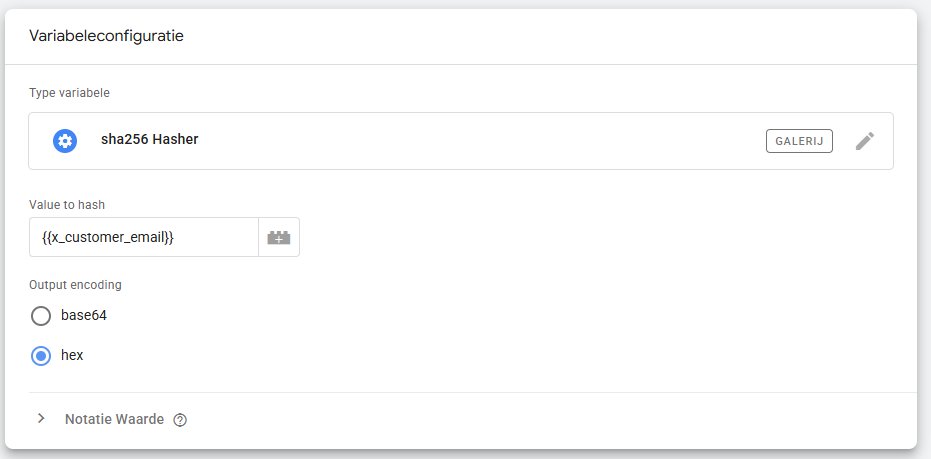Click the pencil edit icon for variable type

(x=865, y=141)
